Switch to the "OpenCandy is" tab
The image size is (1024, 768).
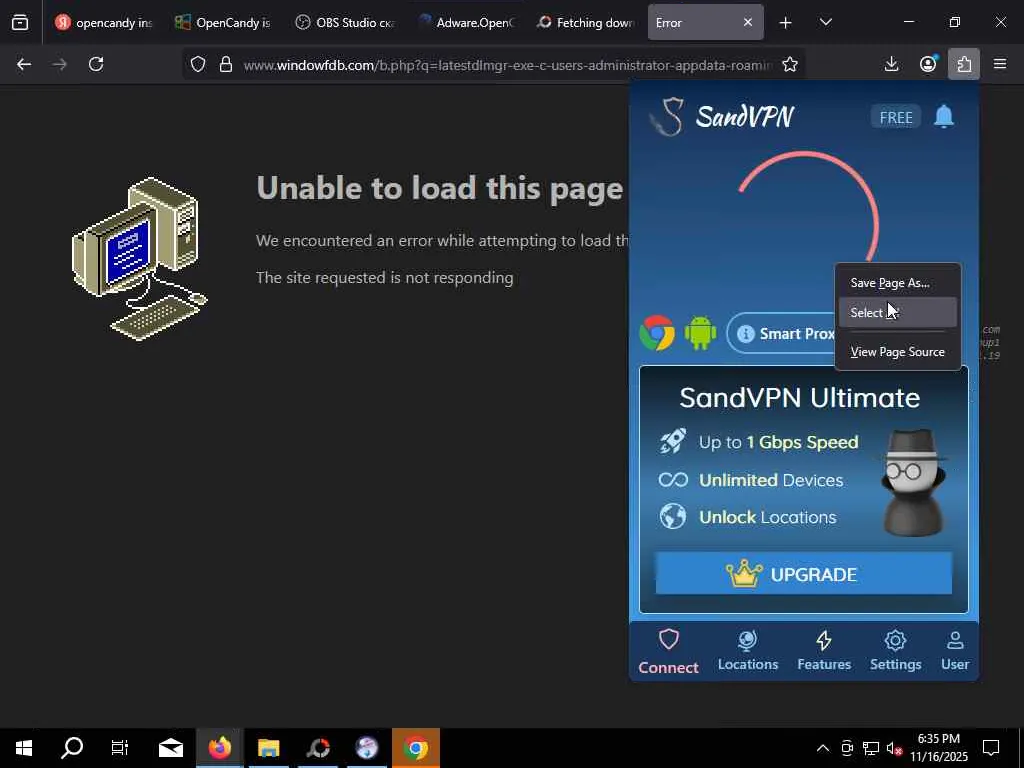tap(224, 23)
